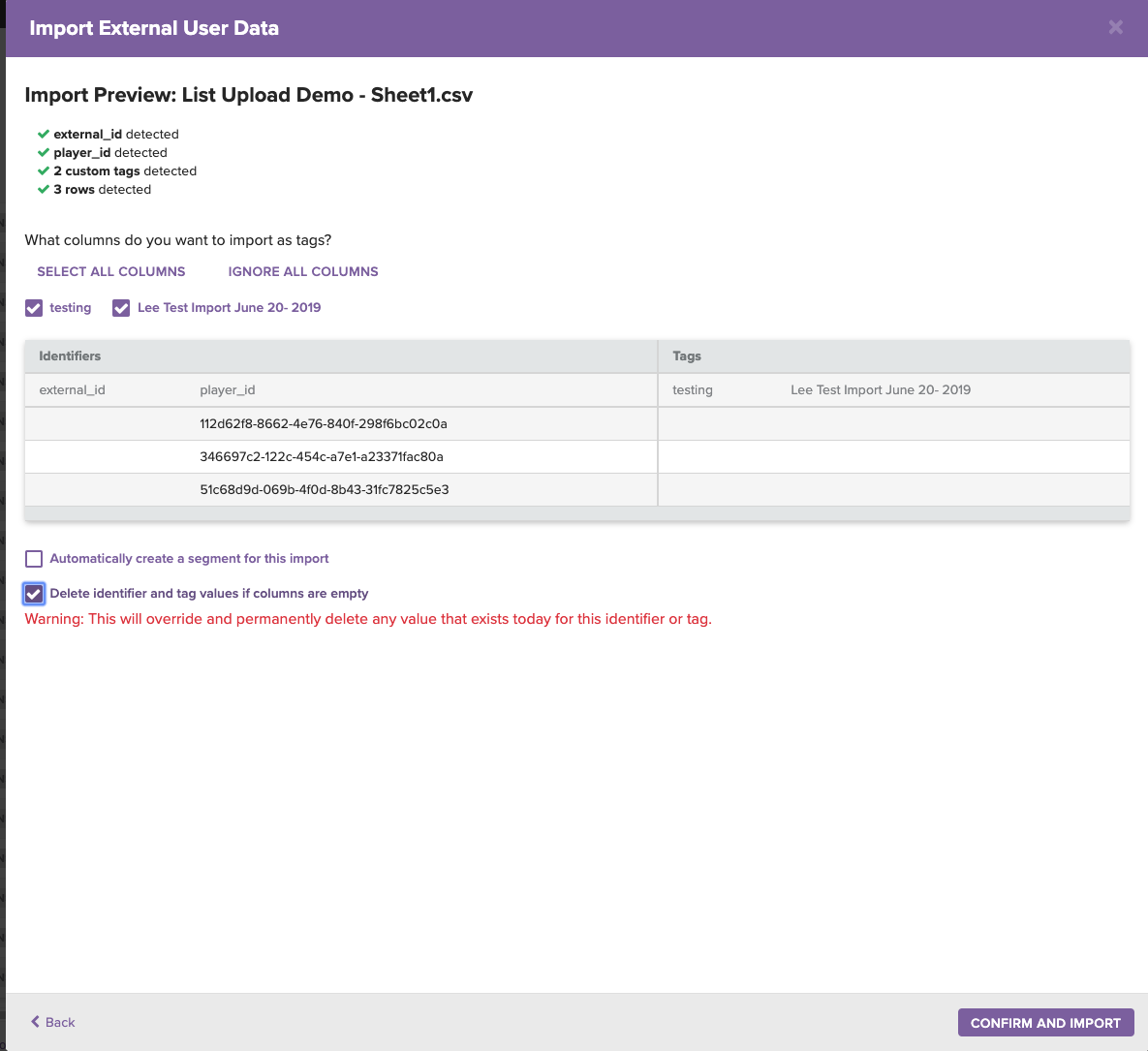Select player_id 112d62f8-8662-4e76-840f-298f6bc02c0a cell
This screenshot has height=1051, width=1148.
pos(324,423)
